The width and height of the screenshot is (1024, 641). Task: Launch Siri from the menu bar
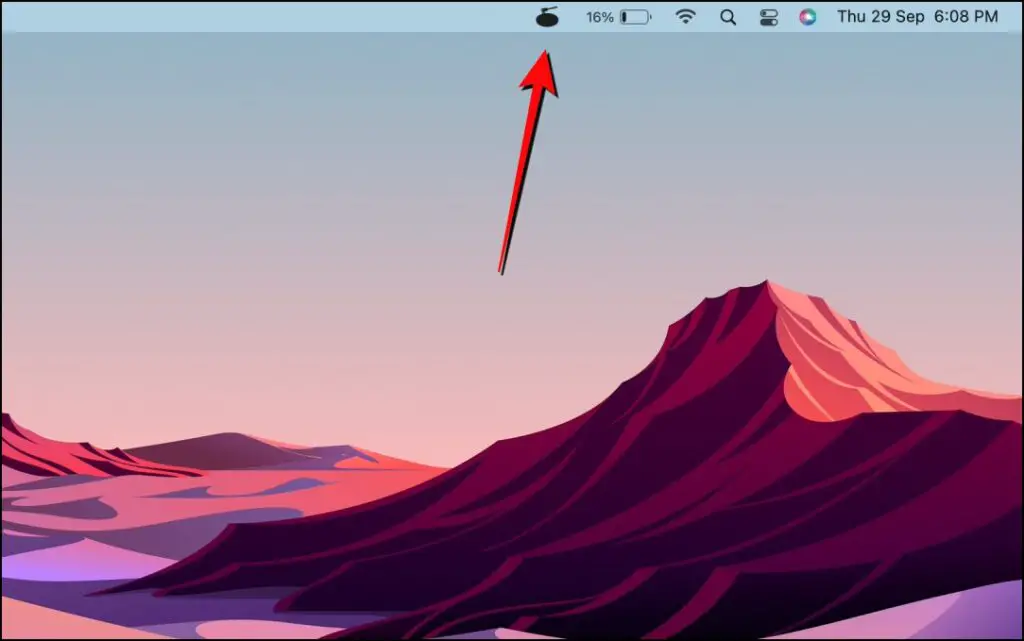[808, 17]
